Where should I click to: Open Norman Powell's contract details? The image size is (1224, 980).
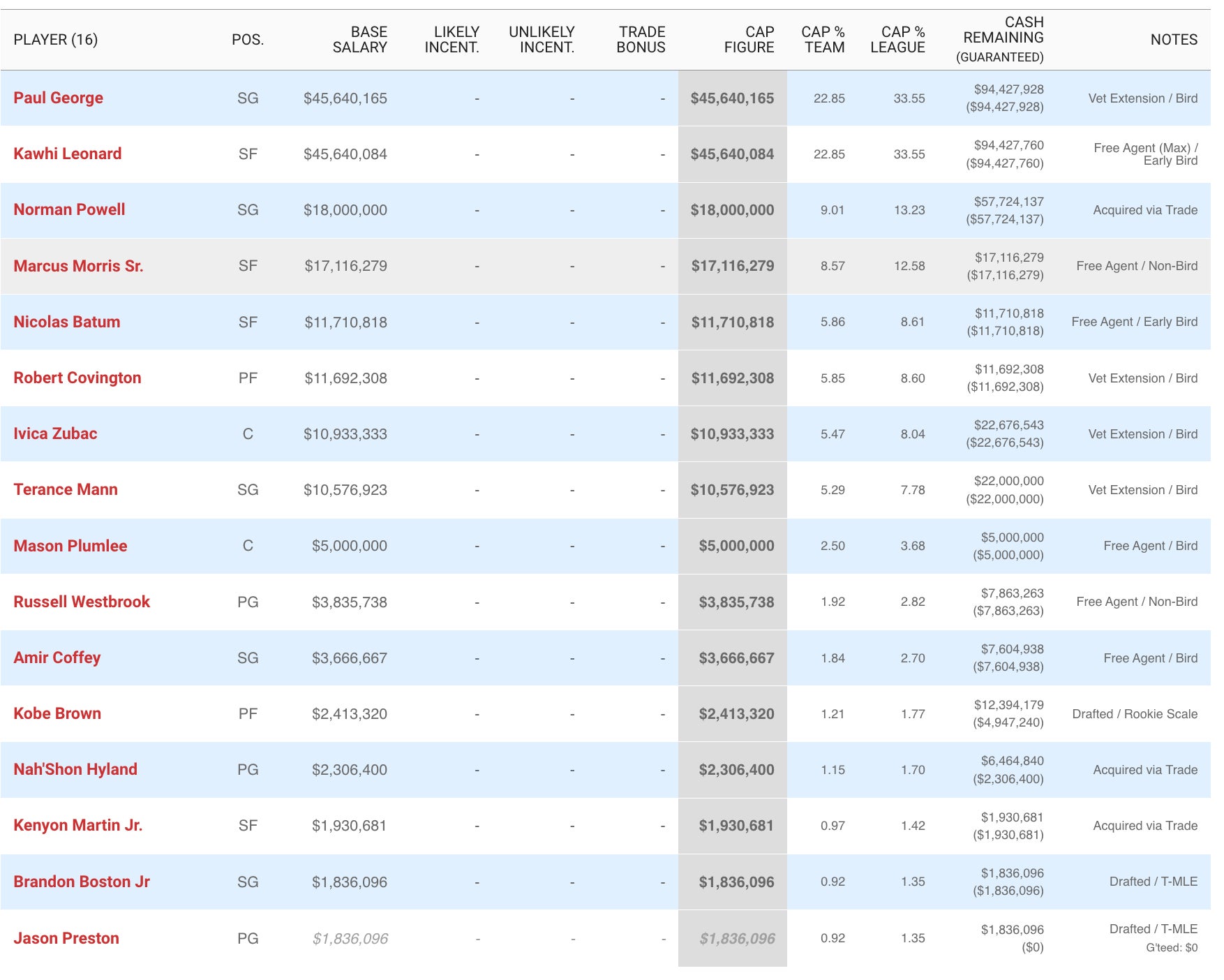click(69, 209)
